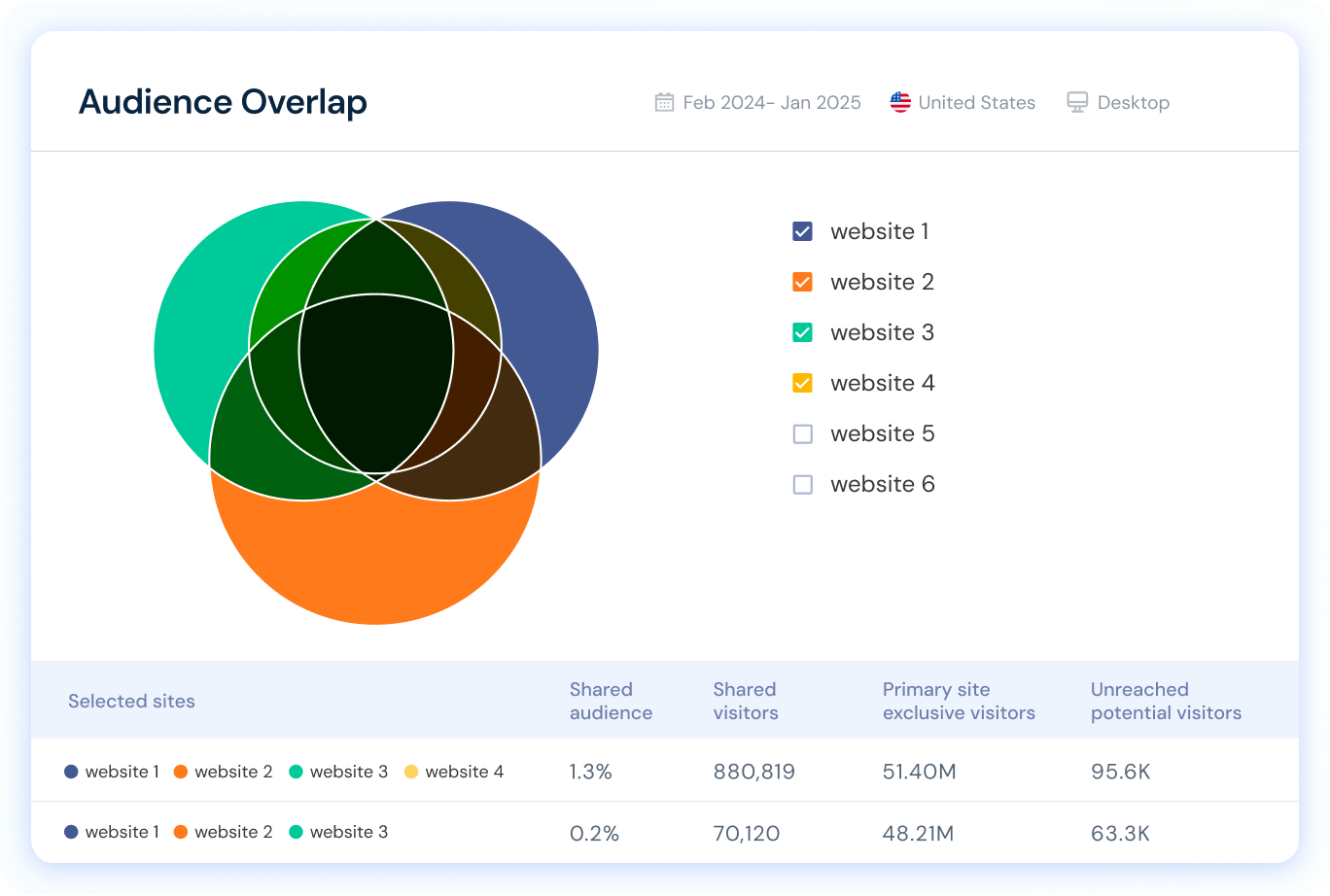Viewport: 1330px width, 896px height.
Task: Click the calendar icon
Action: point(665,101)
